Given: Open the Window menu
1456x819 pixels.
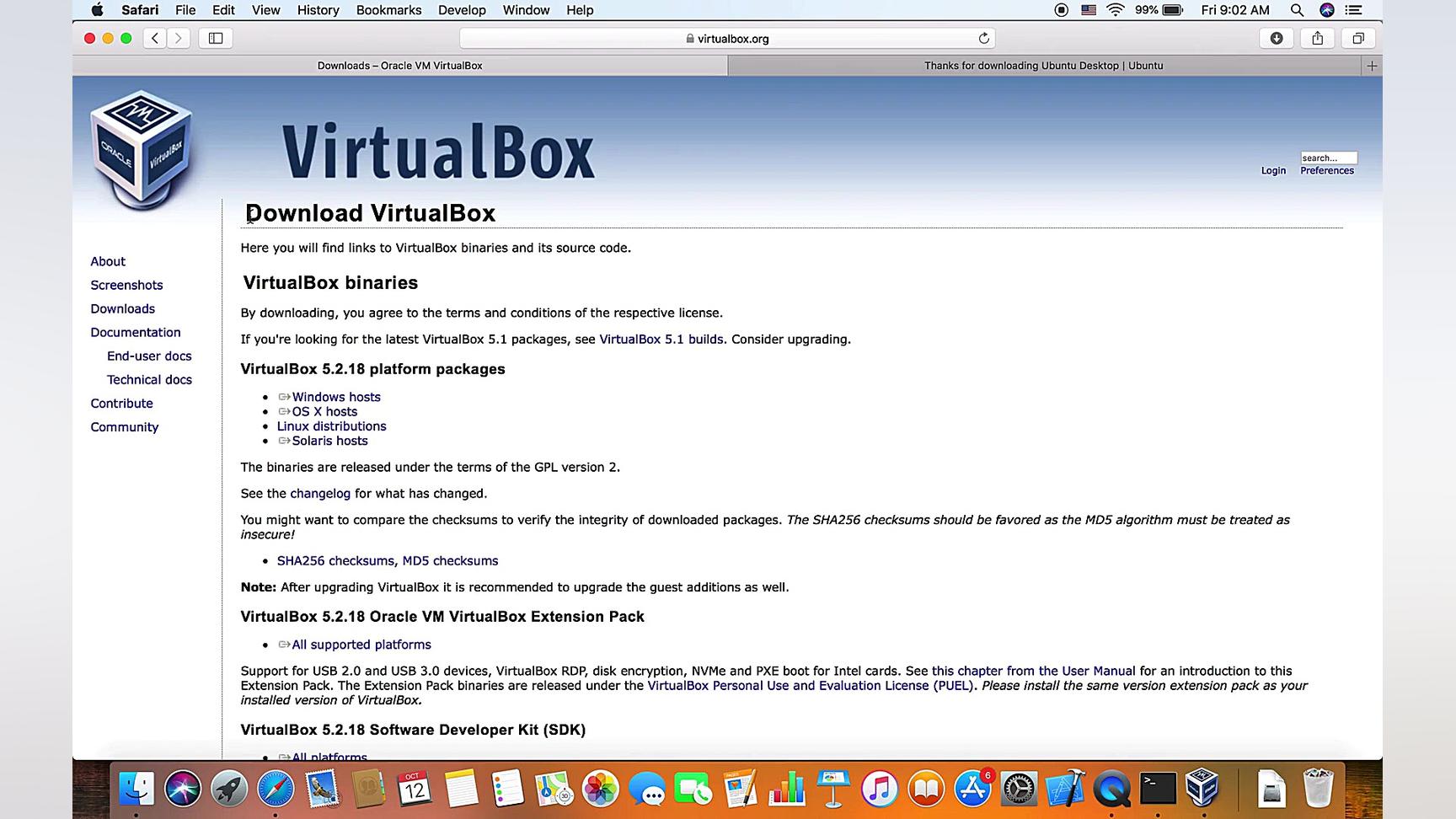Looking at the screenshot, I should [526, 10].
